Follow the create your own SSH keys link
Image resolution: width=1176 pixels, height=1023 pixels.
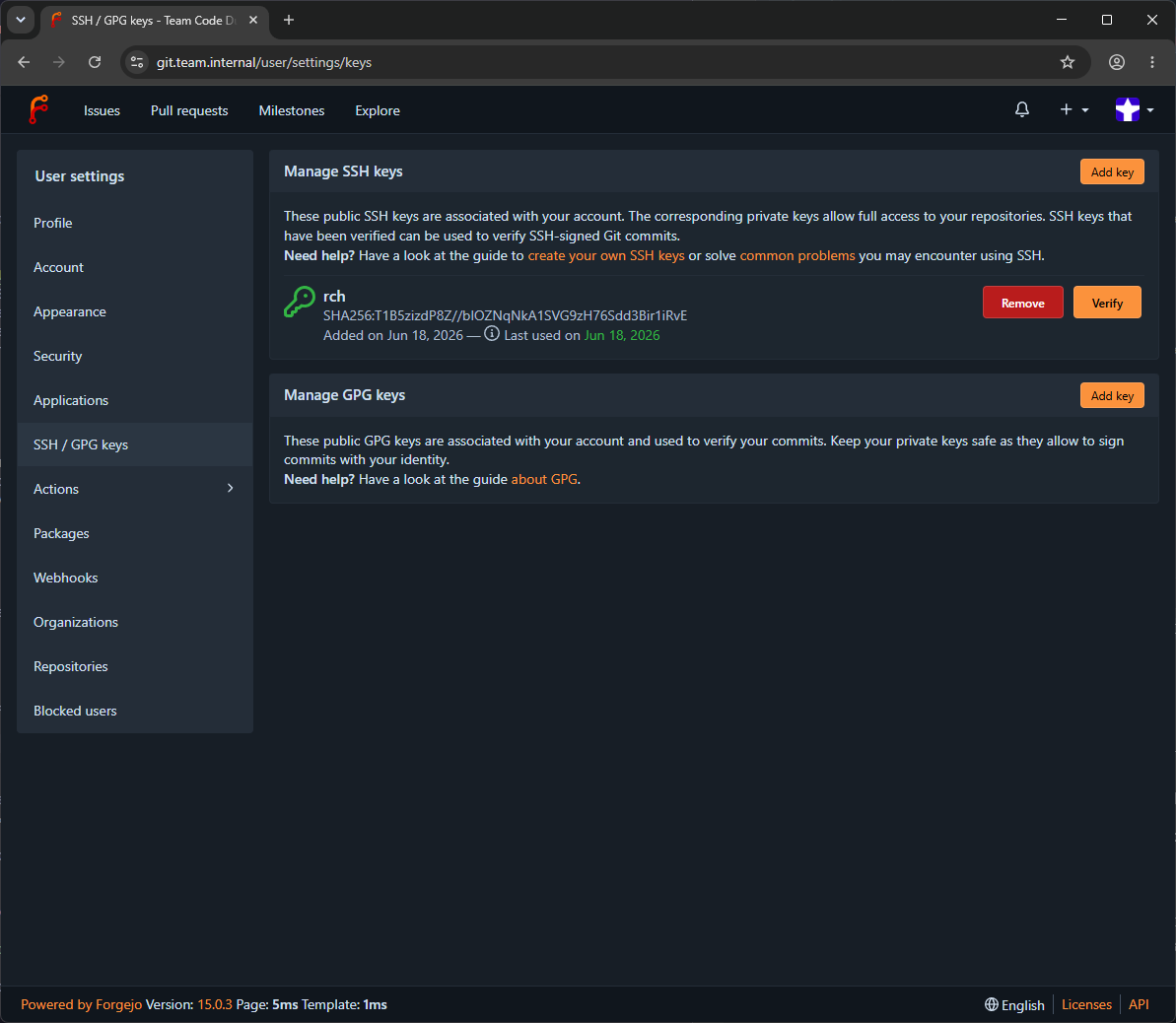coord(606,256)
